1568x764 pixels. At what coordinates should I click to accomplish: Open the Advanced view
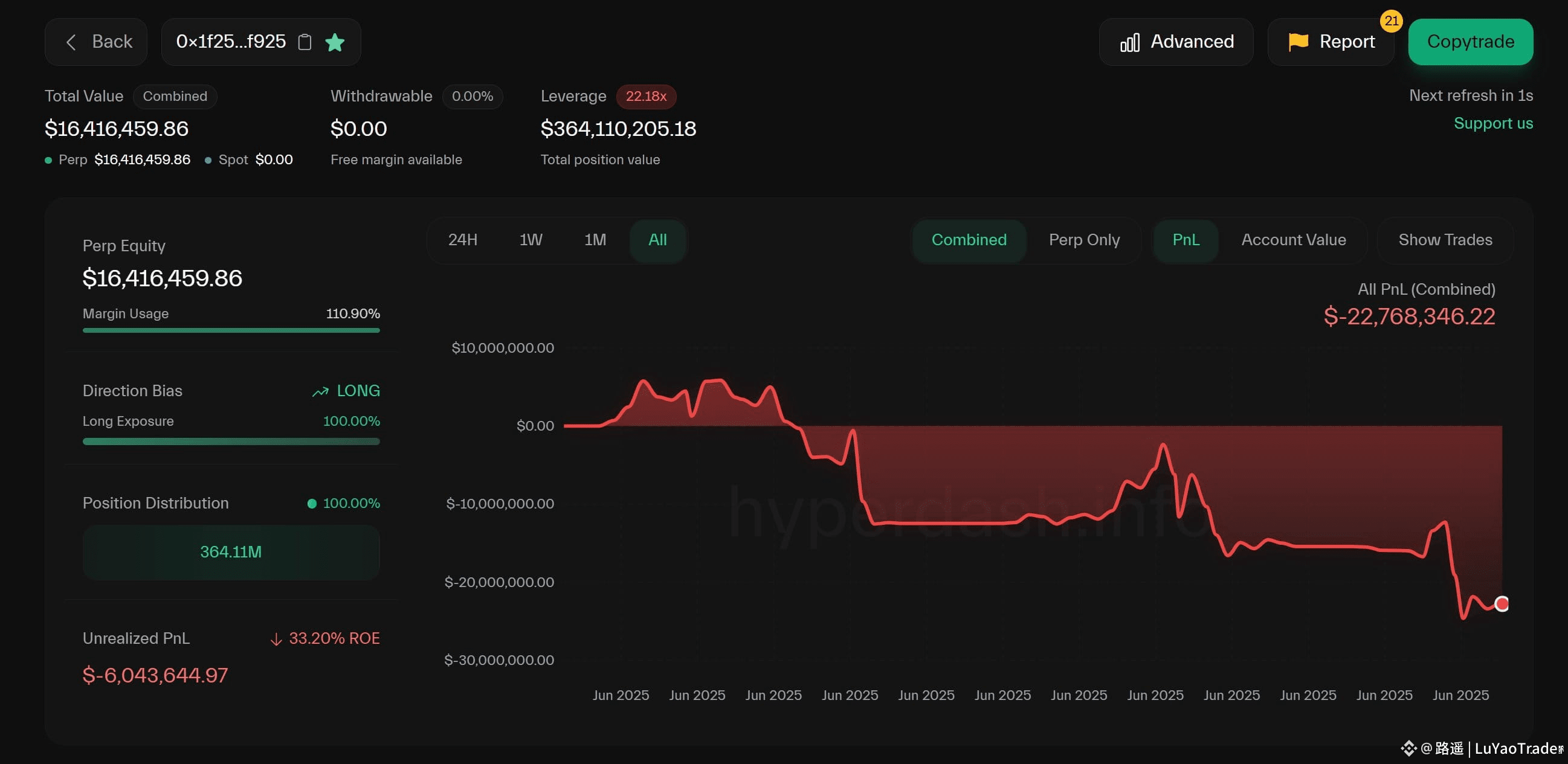[x=1176, y=42]
